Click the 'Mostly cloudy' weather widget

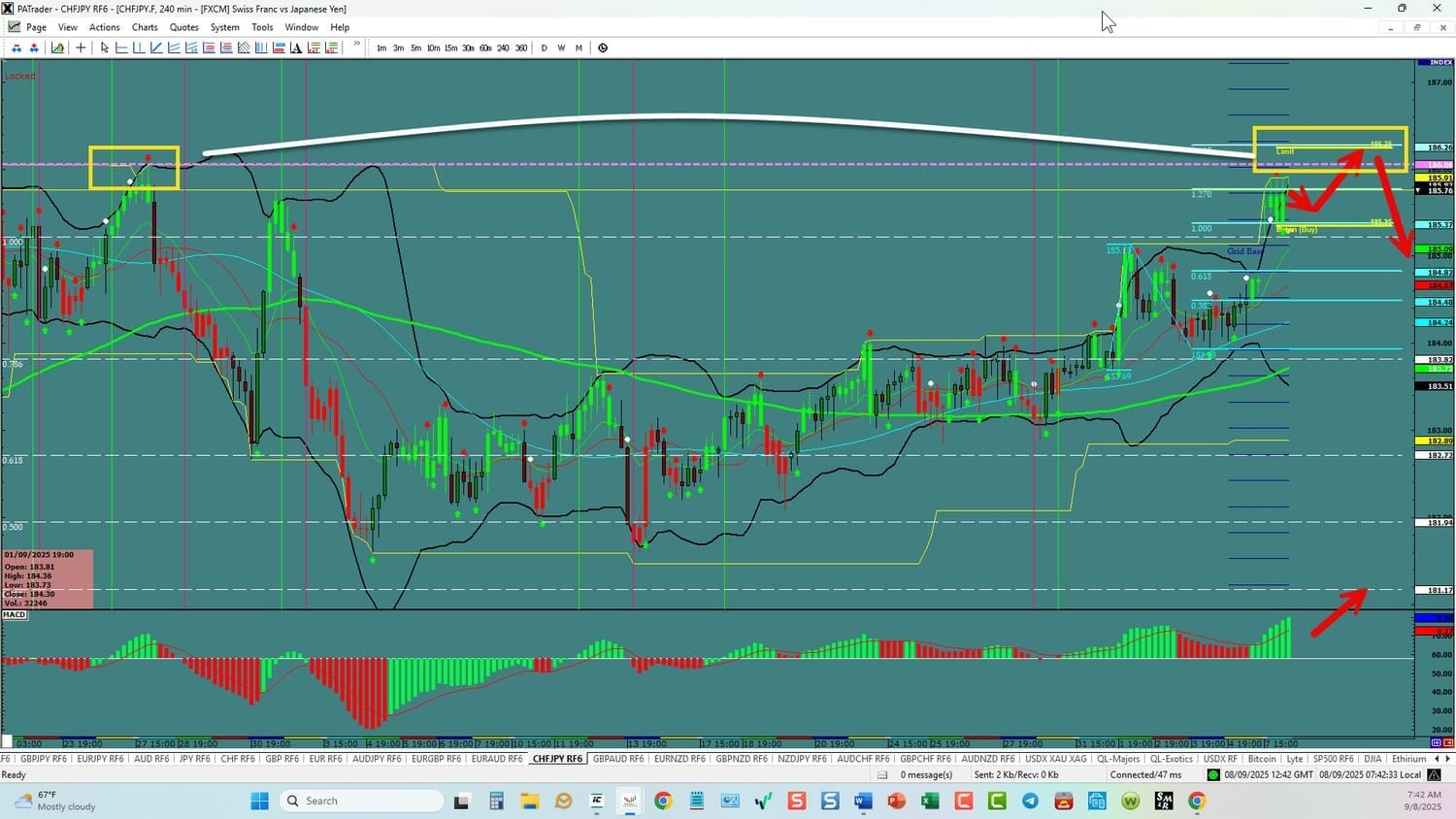pyautogui.click(x=54, y=801)
